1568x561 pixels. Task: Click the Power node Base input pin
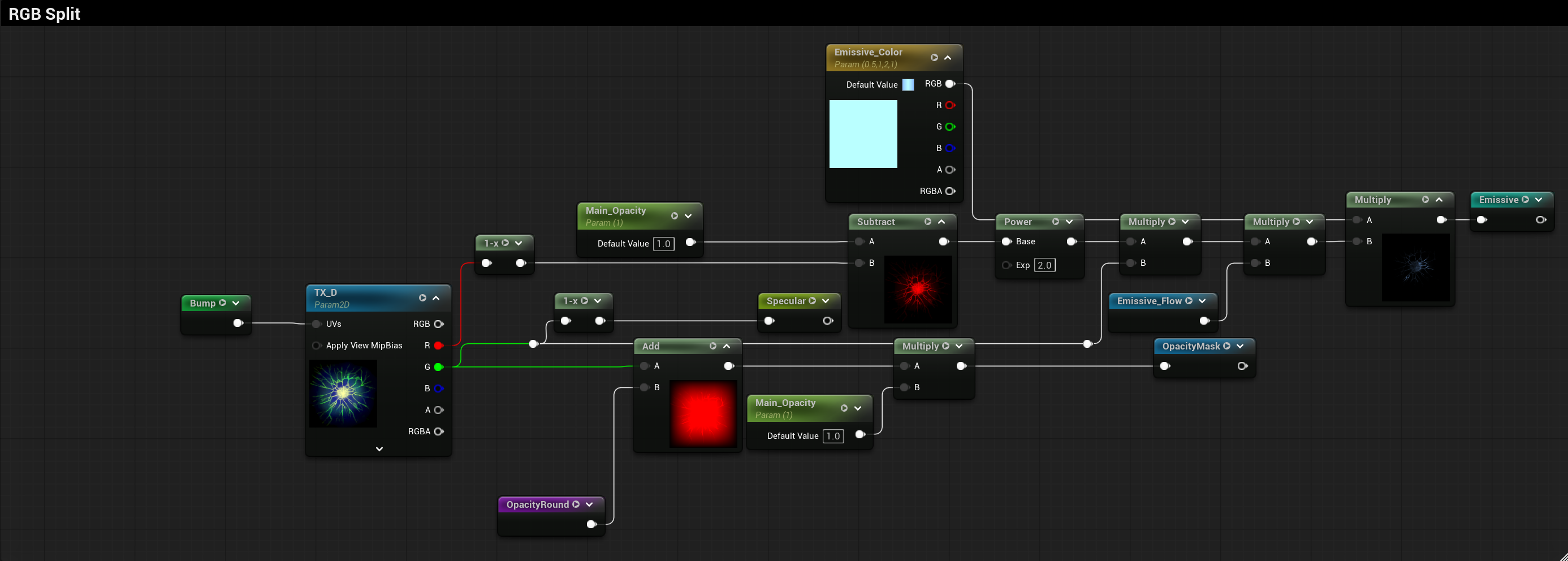(x=1007, y=241)
